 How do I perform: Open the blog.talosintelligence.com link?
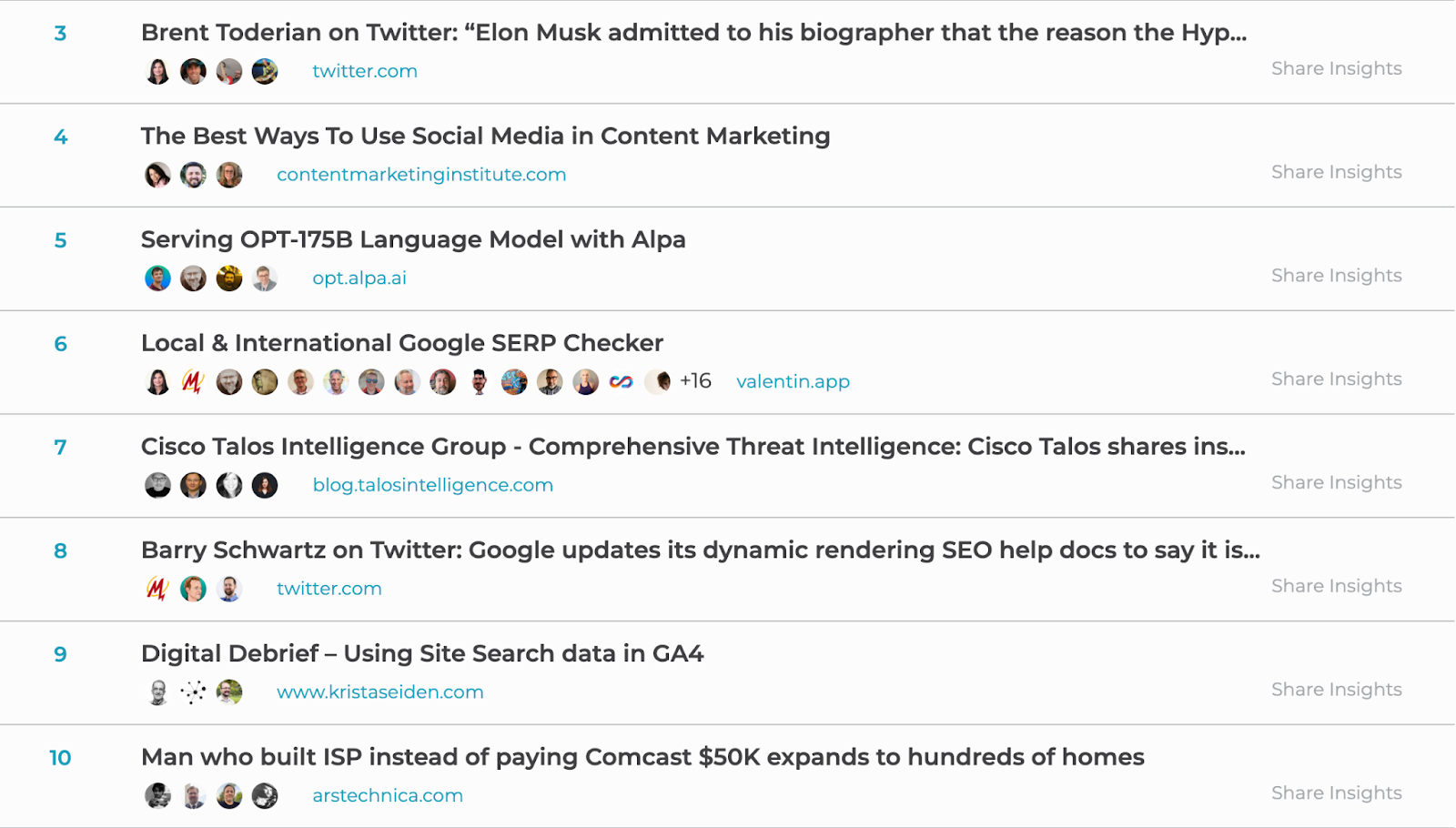[433, 485]
